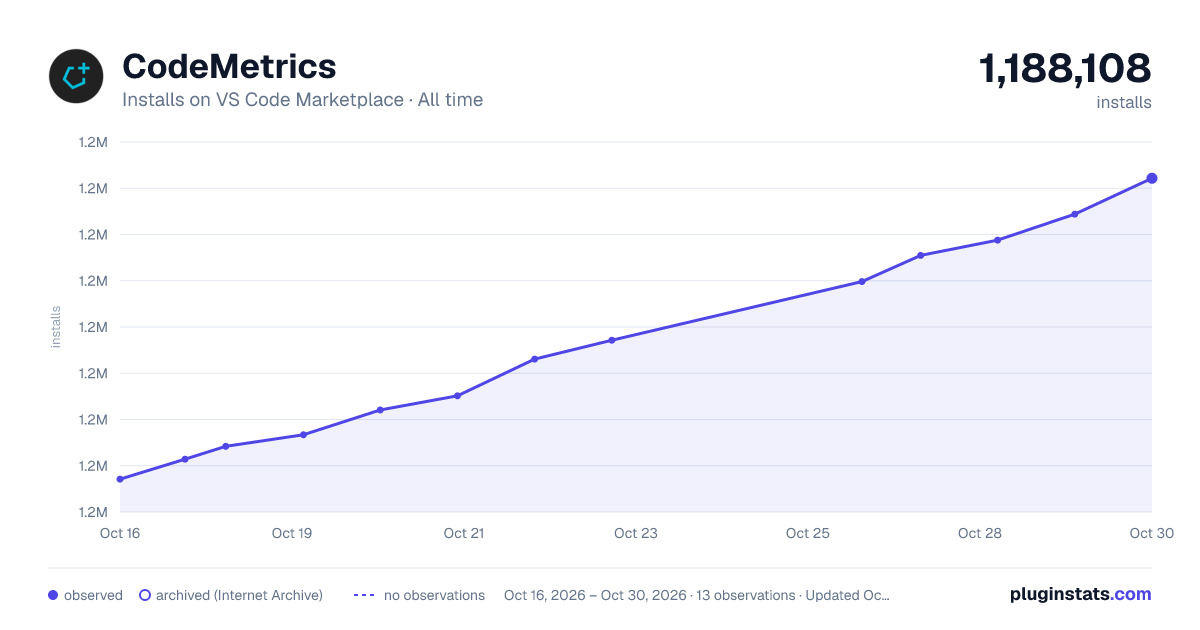1200x630 pixels.
Task: Click the Oct 21 axis label
Action: (x=464, y=533)
